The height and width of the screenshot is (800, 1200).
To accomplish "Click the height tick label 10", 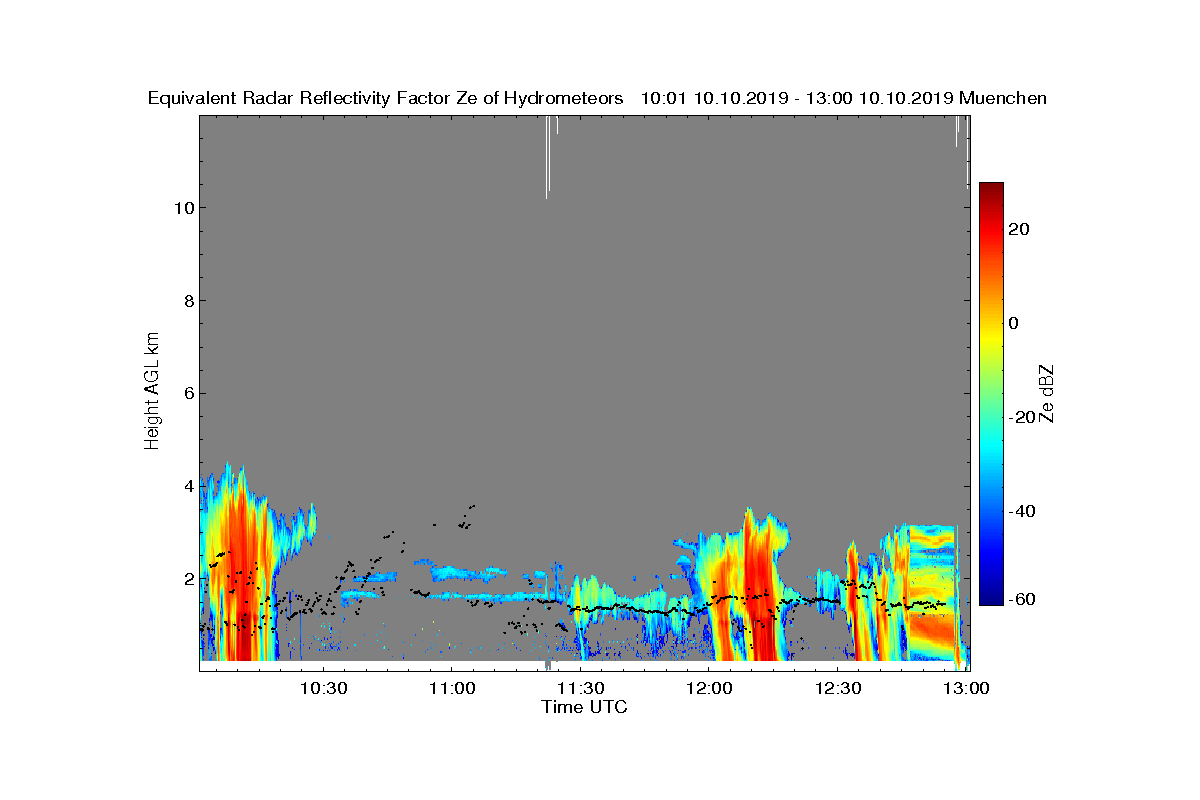I will [182, 208].
